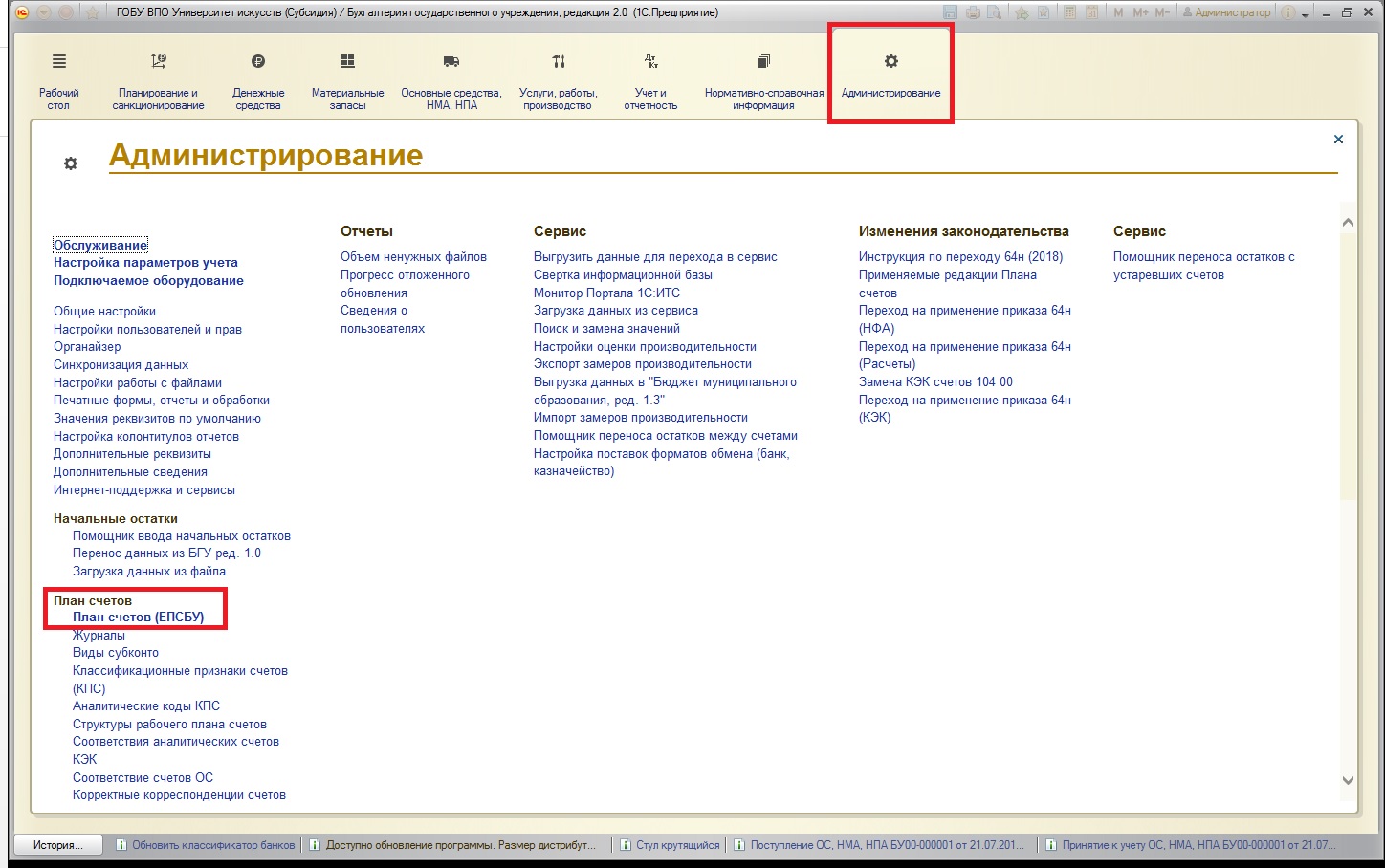Open the Денежные средства section
Screen dimensions: 1385x868
click(258, 81)
